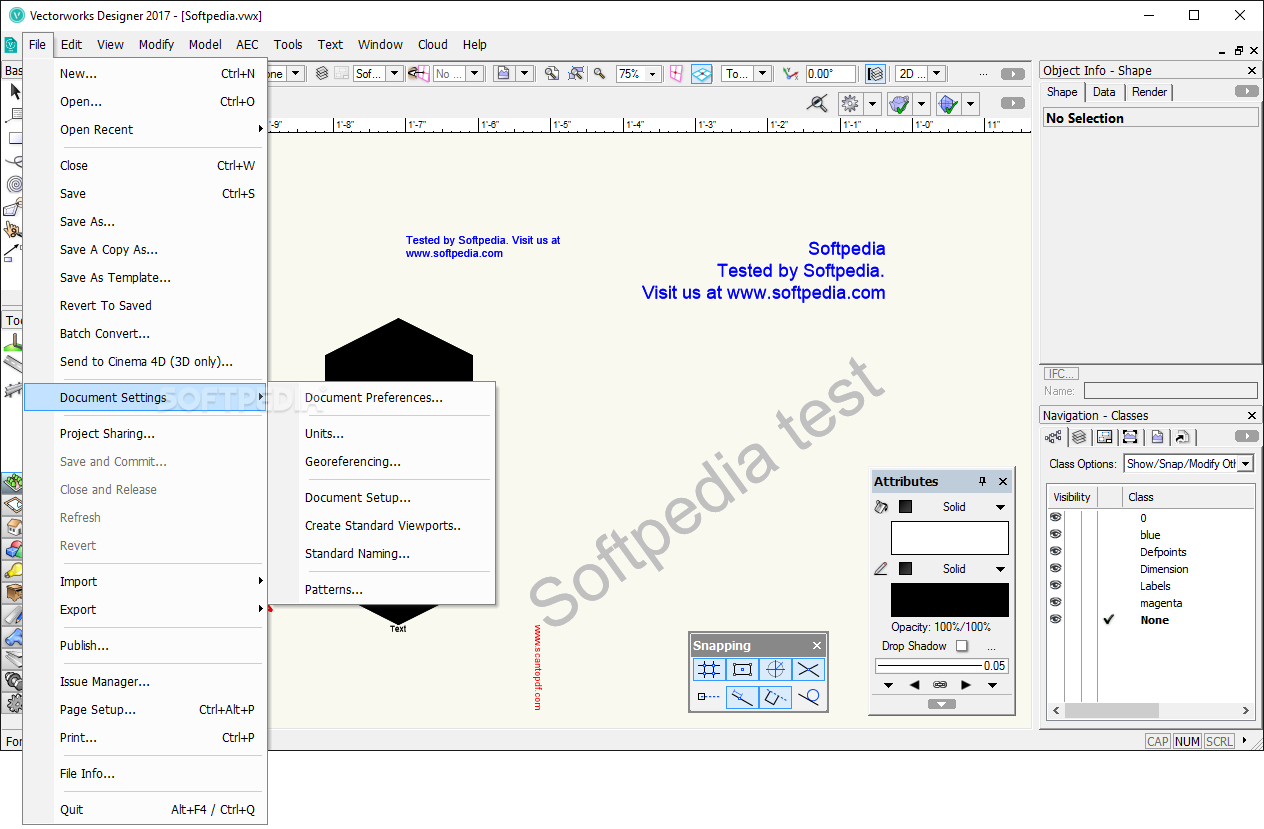1264x829 pixels.
Task: Toggle the Snap to Object icon
Action: [x=742, y=670]
